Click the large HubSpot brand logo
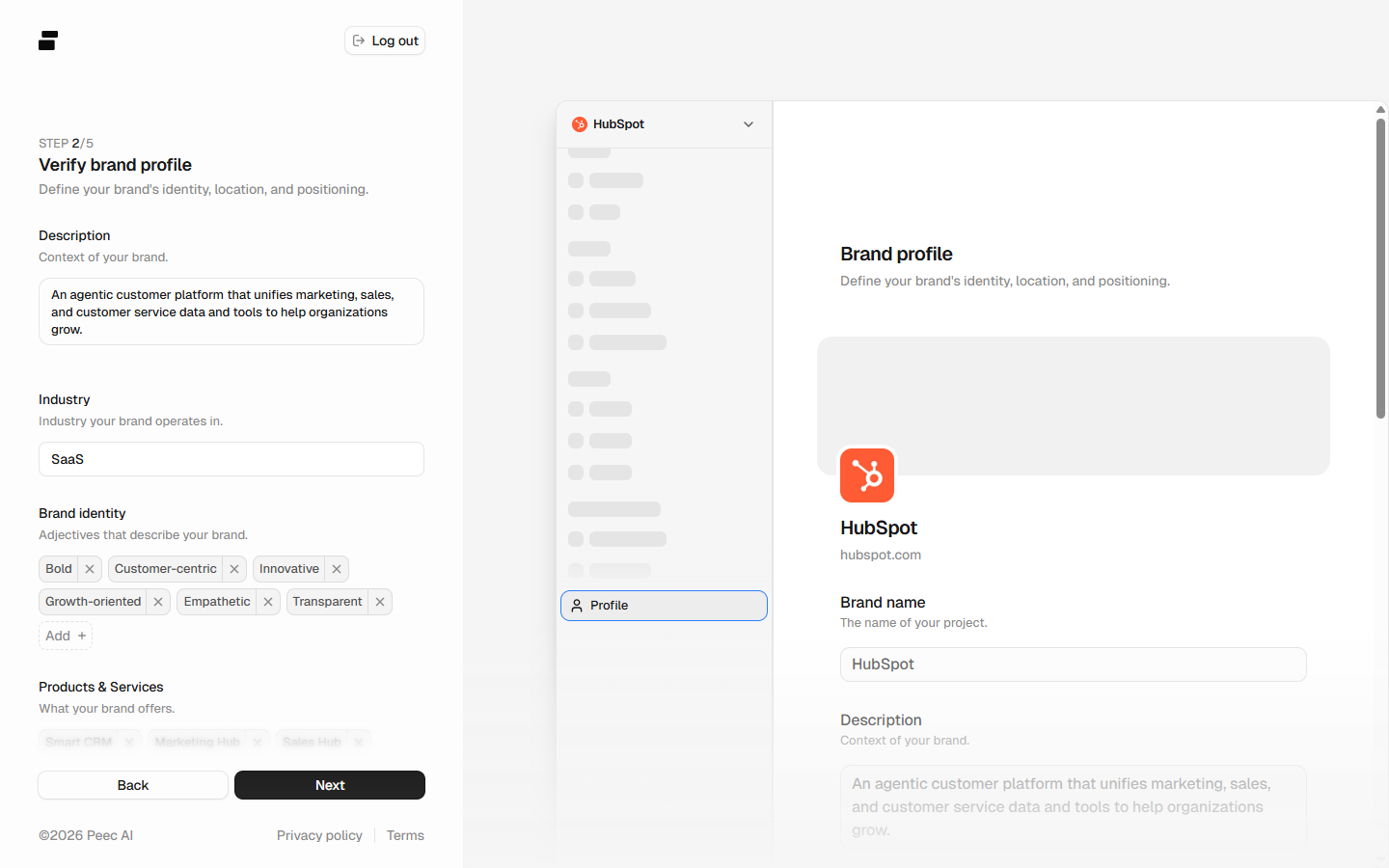Screen dimensions: 1389x868 click(x=867, y=475)
